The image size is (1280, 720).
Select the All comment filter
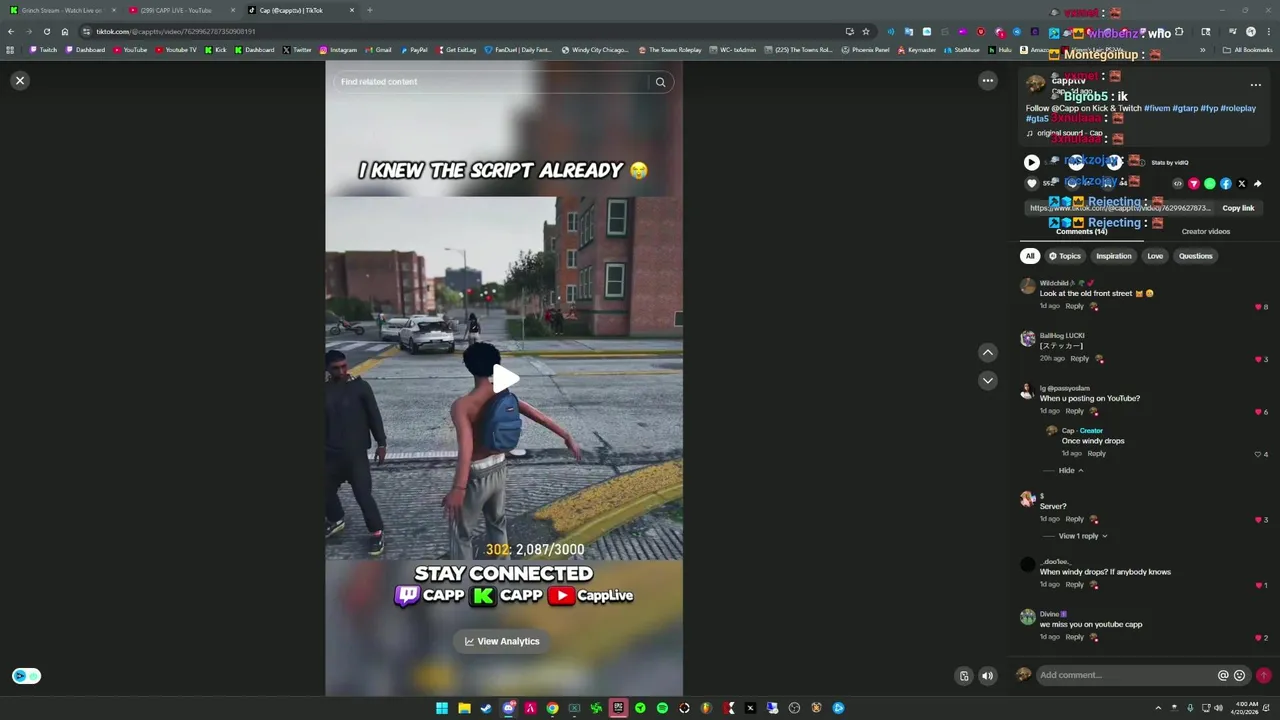click(1030, 256)
